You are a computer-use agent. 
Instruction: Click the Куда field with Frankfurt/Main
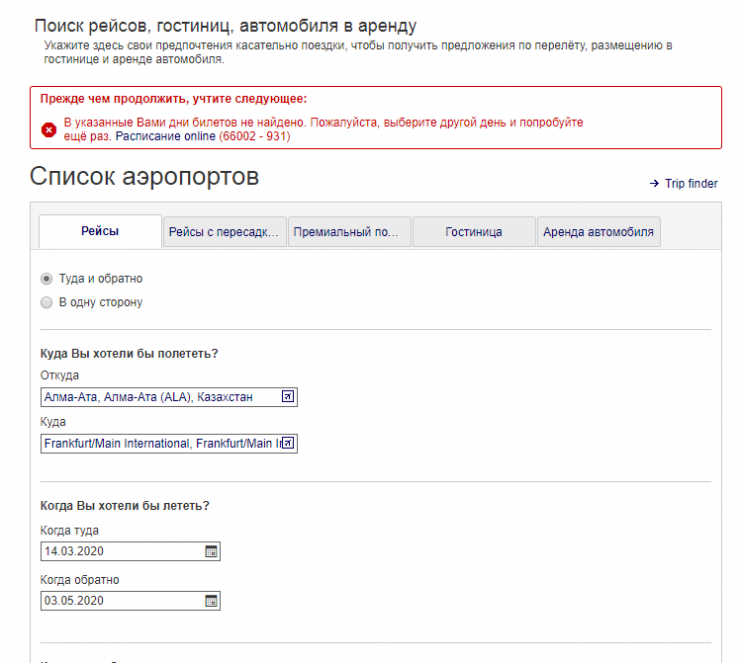click(158, 443)
